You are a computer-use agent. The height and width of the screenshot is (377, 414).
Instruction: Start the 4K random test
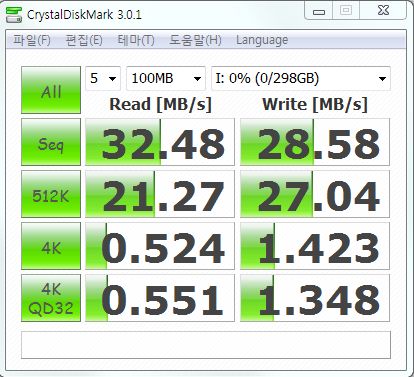[51, 246]
